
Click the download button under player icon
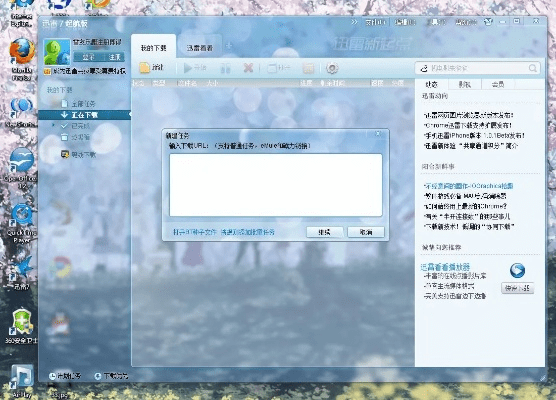[x=518, y=288]
